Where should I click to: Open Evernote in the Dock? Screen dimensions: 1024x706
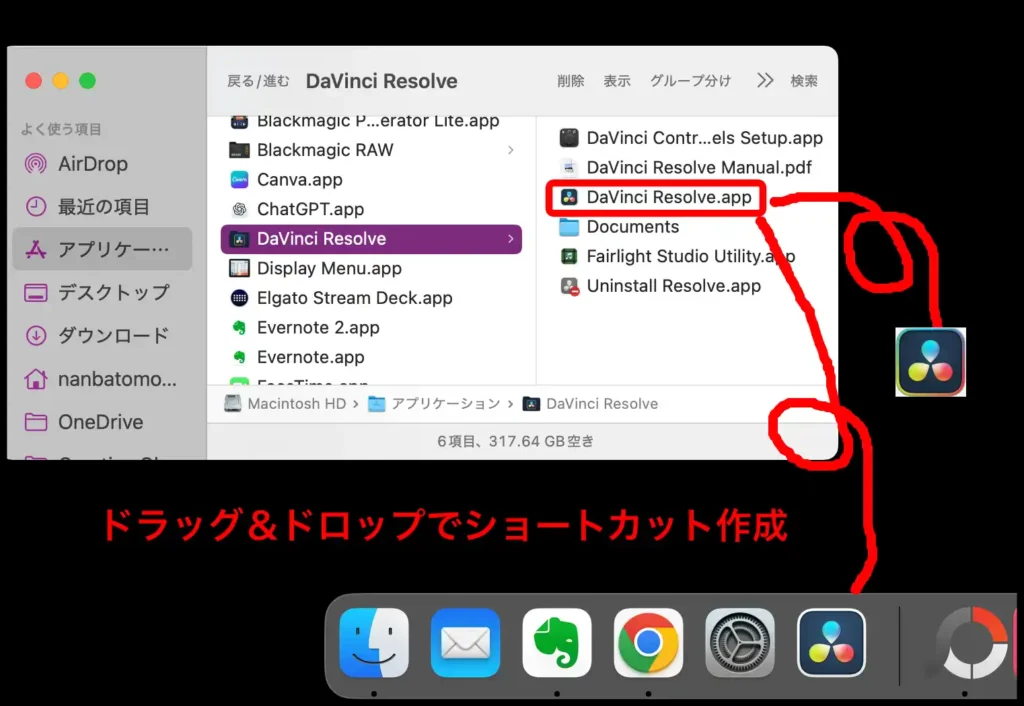tap(557, 643)
